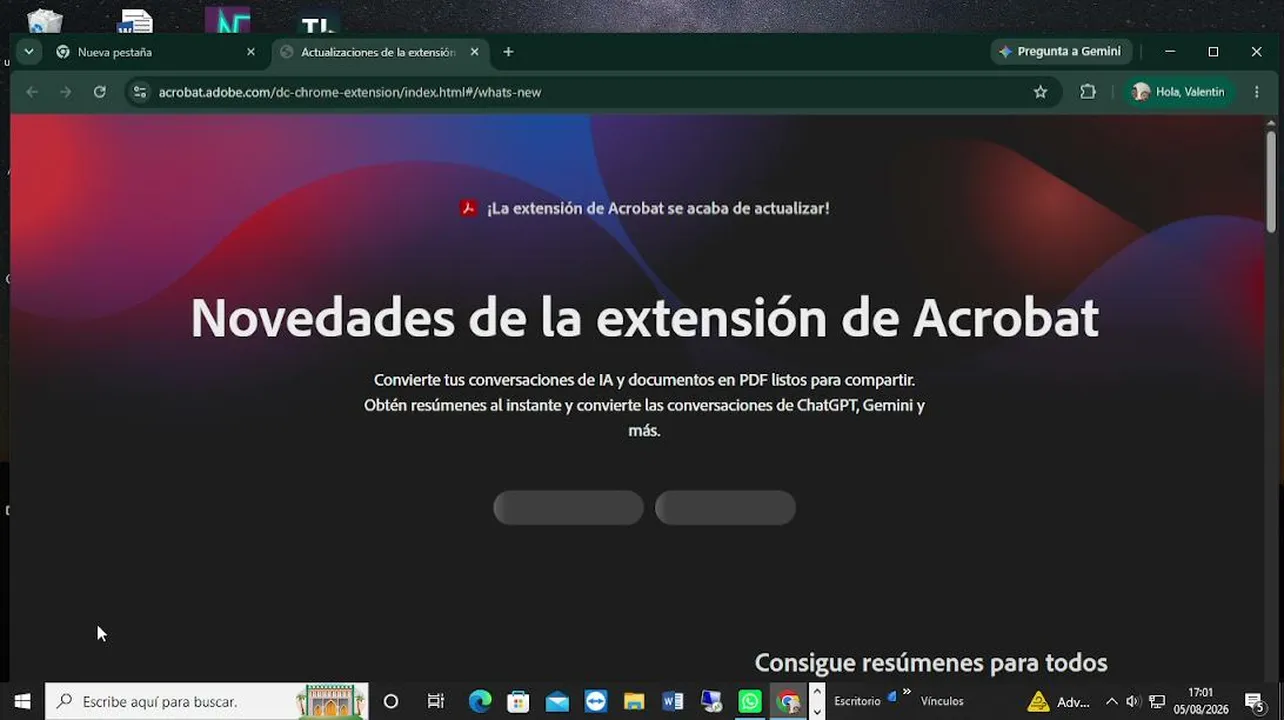1284x720 pixels.
Task: Open the volume speaker icon
Action: [1133, 701]
